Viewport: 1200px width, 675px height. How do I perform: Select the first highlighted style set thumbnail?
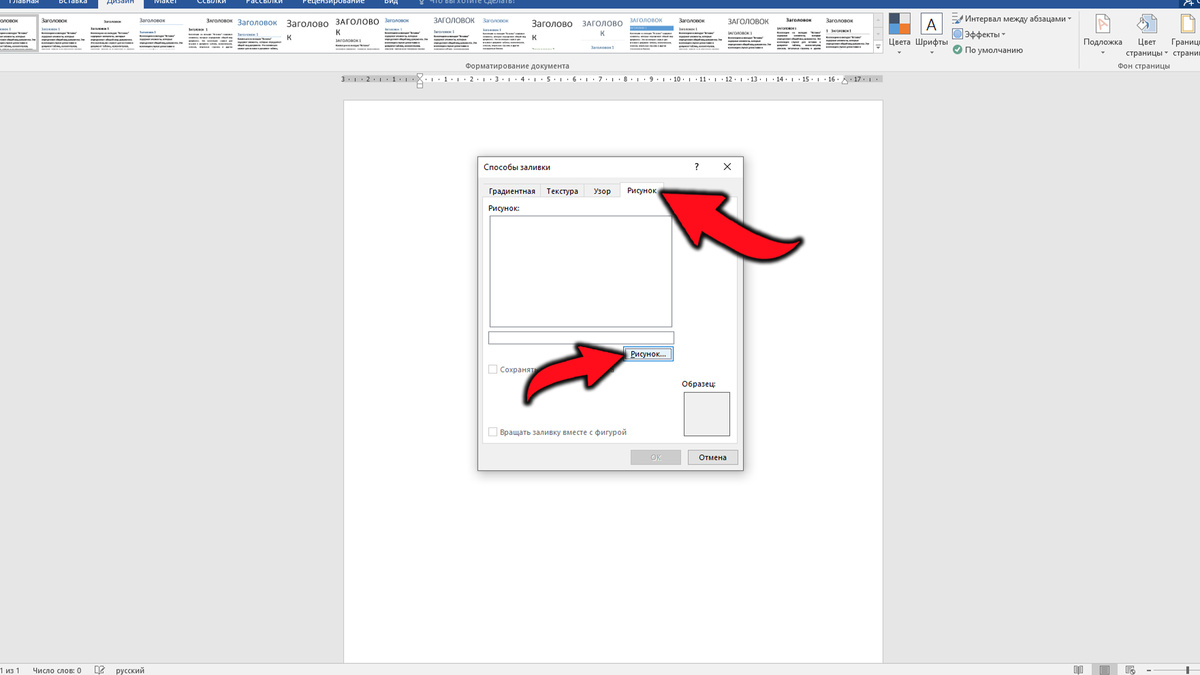click(x=17, y=34)
